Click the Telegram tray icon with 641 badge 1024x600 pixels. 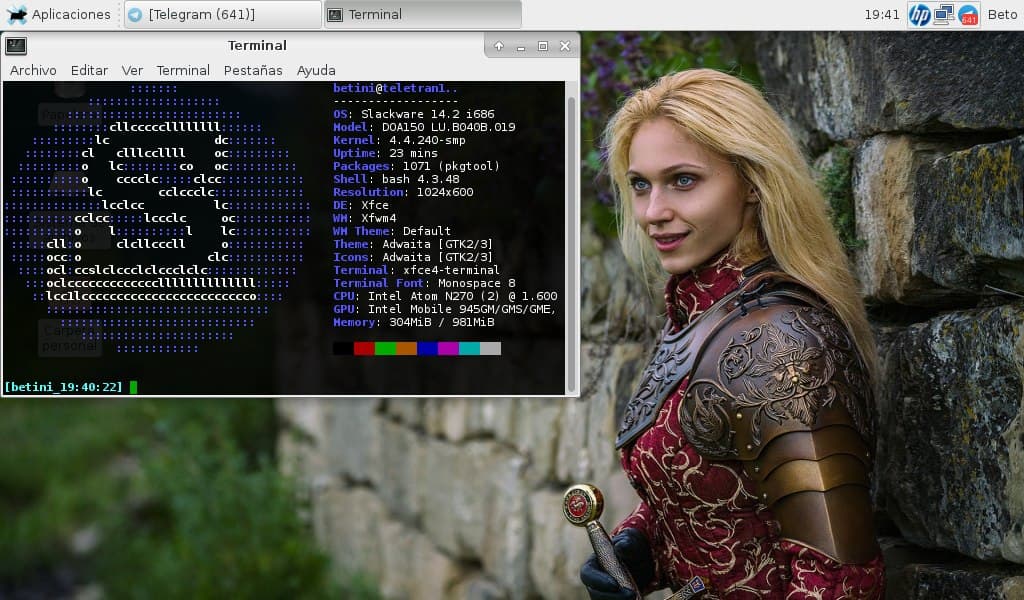tap(968, 15)
